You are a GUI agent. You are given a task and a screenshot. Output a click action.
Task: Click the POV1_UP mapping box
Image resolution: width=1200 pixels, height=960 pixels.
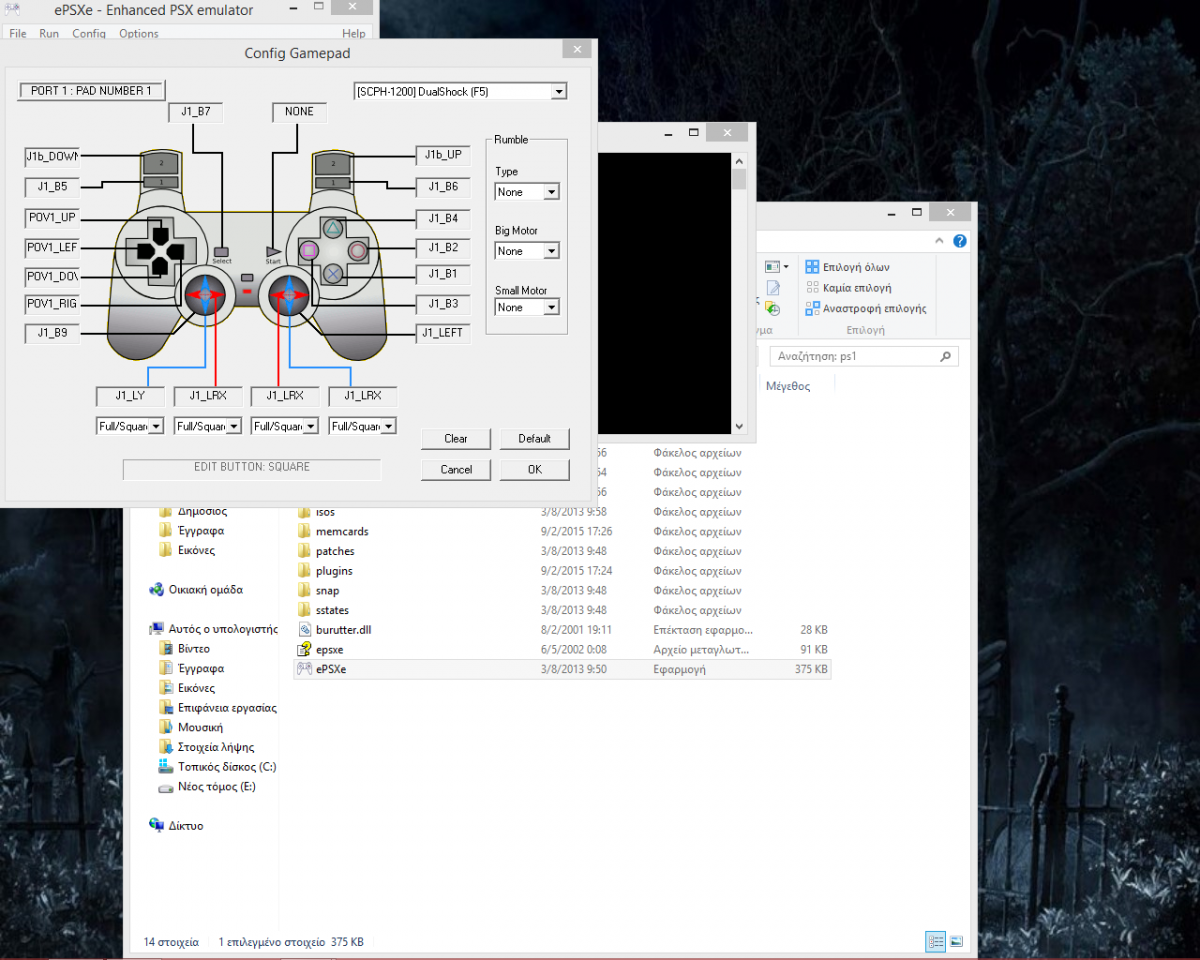(x=51, y=218)
